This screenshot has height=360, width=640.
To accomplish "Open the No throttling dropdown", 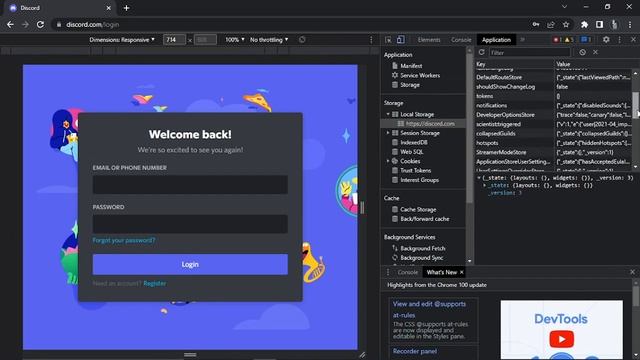I will [269, 40].
